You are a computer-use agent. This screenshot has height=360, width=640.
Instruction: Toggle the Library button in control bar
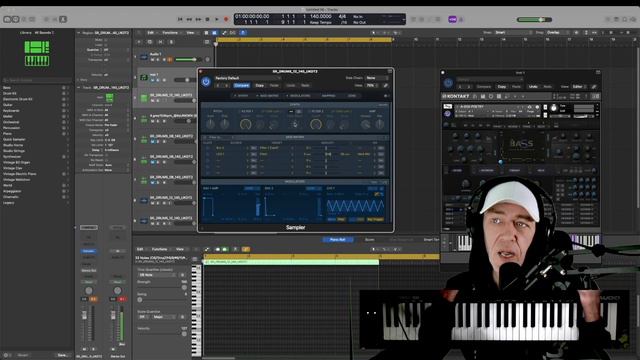(x=7, y=19)
